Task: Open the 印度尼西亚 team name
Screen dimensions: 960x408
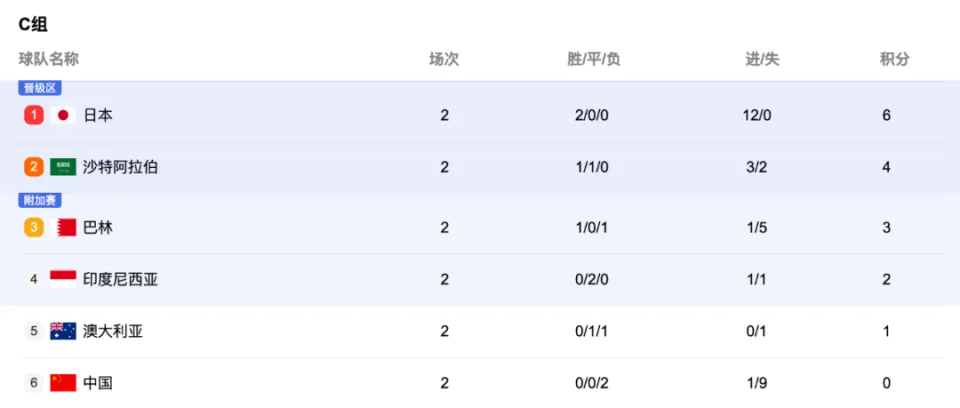Action: pos(121,279)
